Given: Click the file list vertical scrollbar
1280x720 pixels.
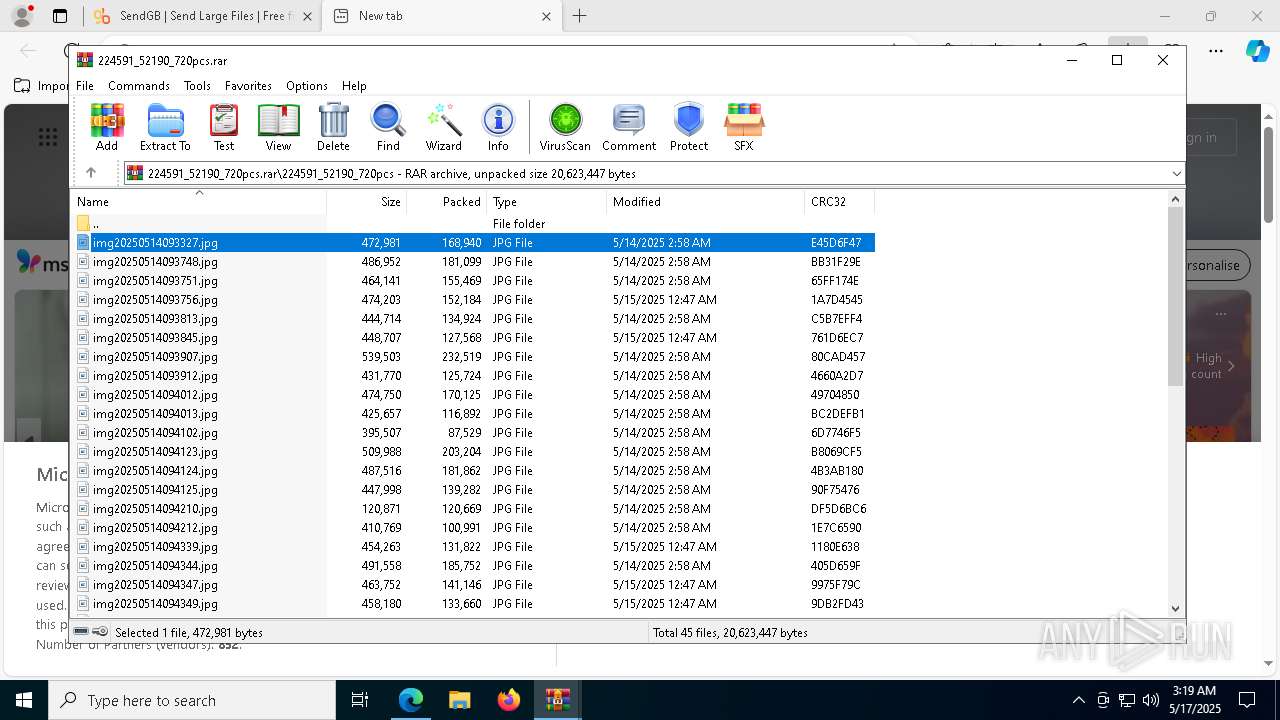Looking at the screenshot, I should [1175, 297].
